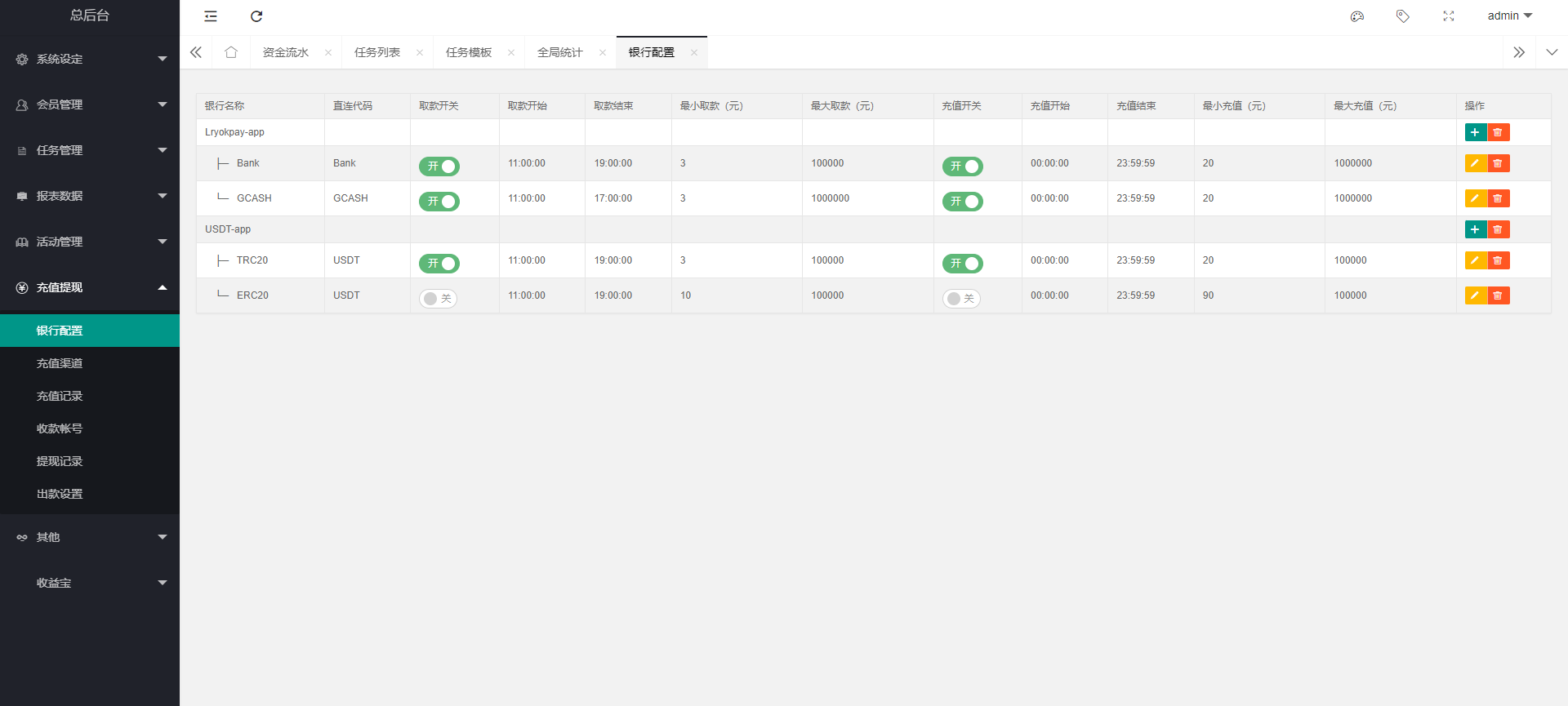
Task: Open the theme palette icon
Action: pos(1357,16)
